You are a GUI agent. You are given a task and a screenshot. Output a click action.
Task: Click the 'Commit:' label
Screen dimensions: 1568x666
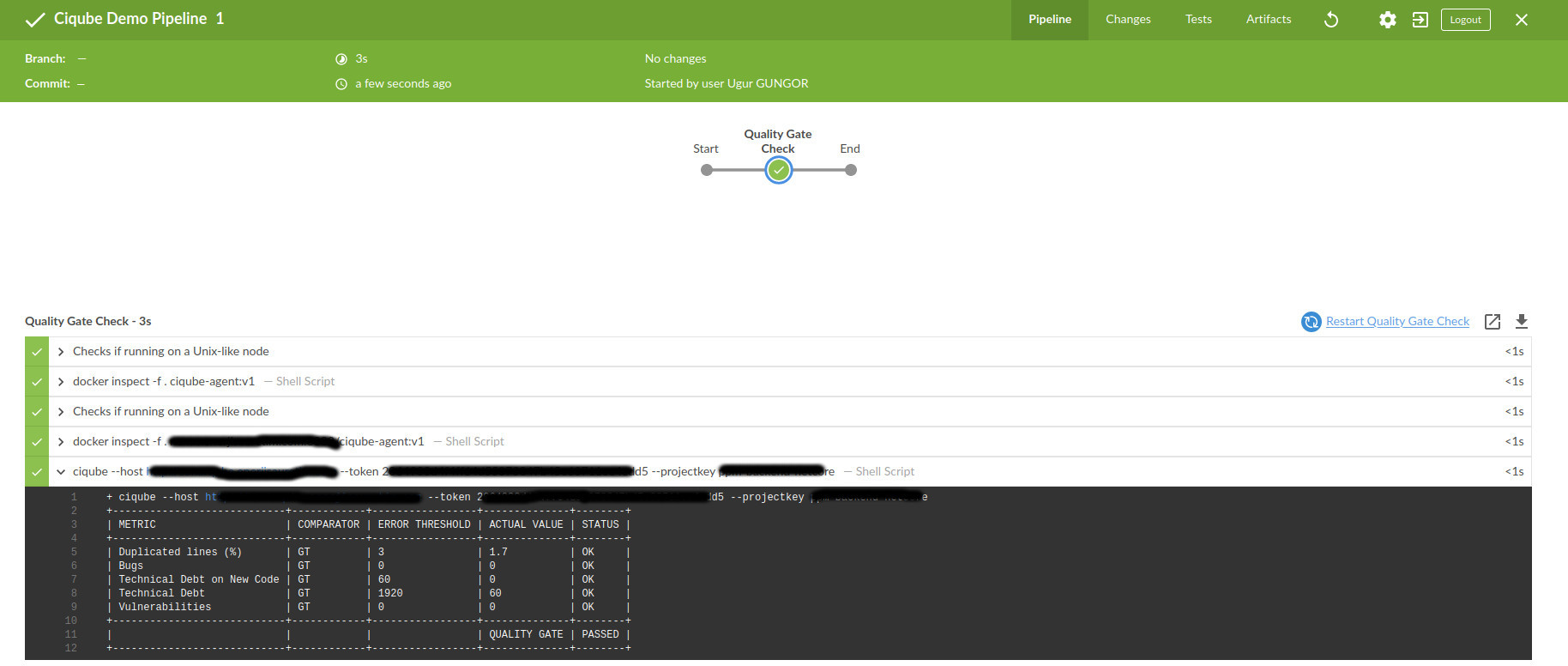(47, 83)
